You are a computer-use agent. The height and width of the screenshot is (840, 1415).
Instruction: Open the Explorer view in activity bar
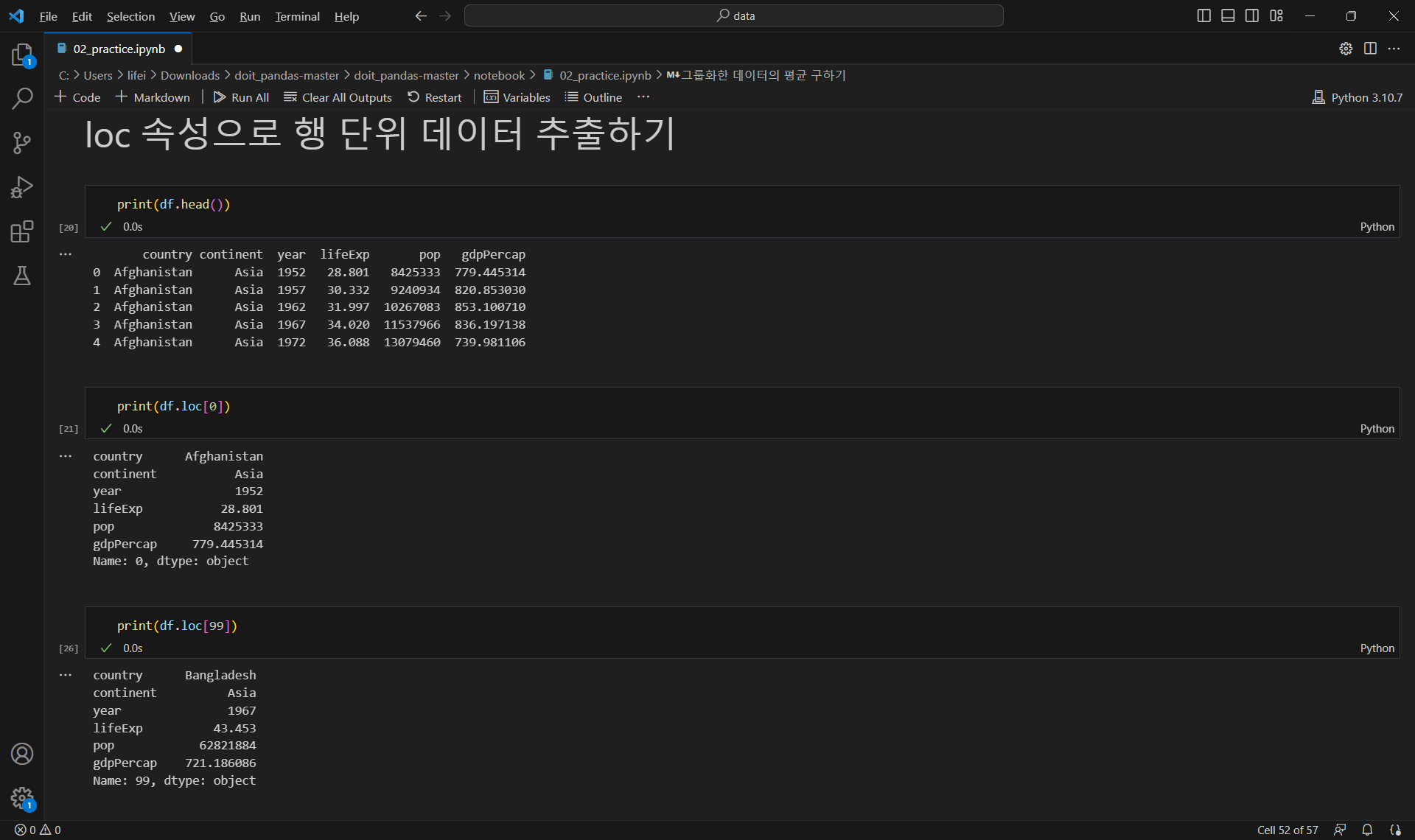point(22,55)
